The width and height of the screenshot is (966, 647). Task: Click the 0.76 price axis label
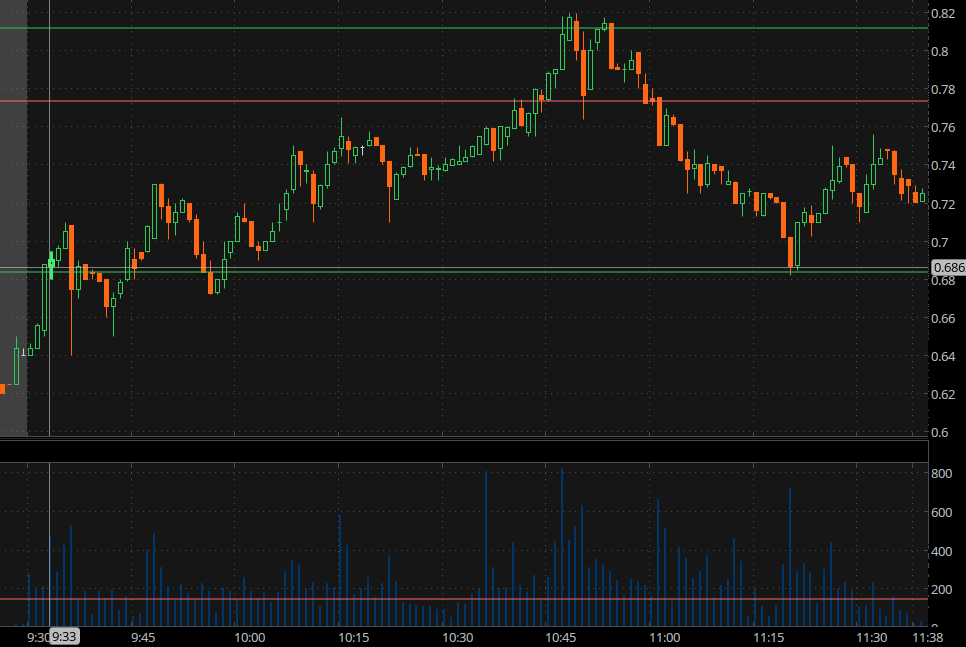pyautogui.click(x=943, y=128)
